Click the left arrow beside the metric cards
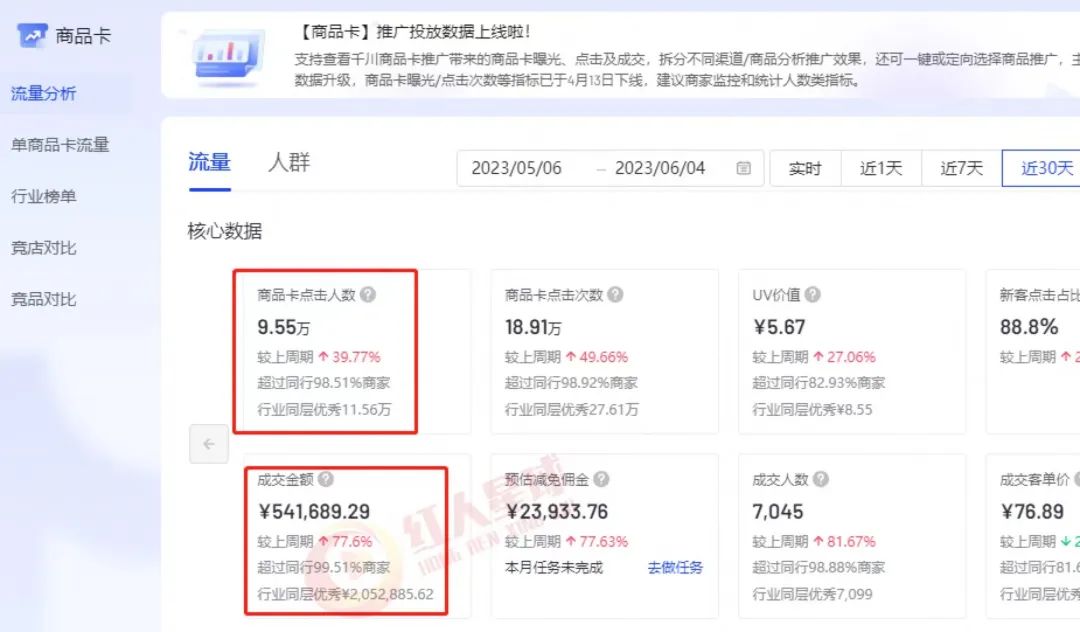 click(x=208, y=444)
